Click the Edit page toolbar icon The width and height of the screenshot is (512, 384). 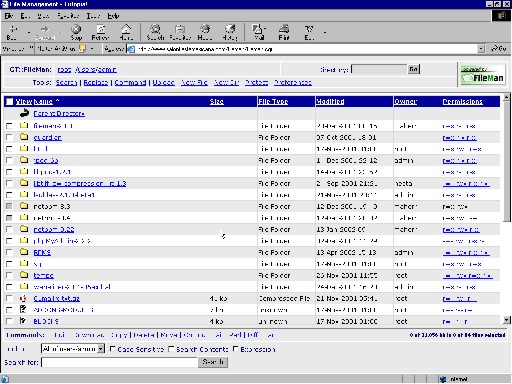pyautogui.click(x=309, y=29)
